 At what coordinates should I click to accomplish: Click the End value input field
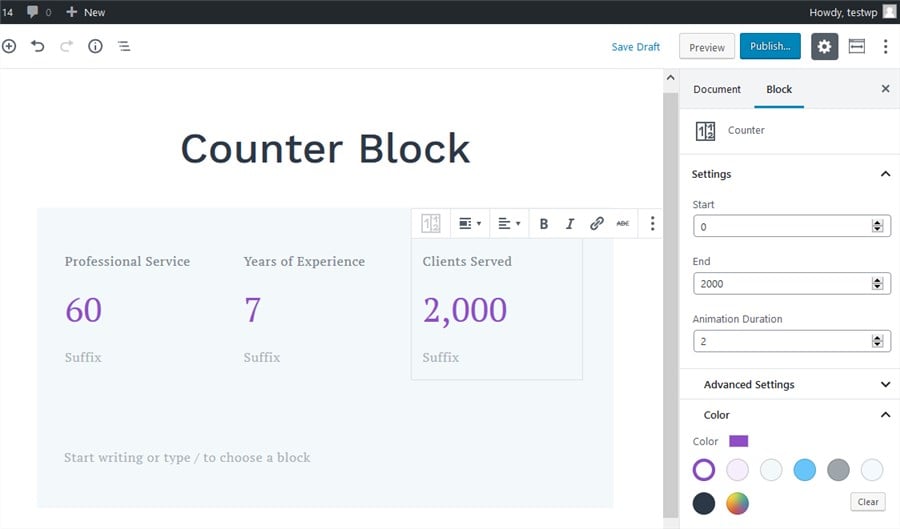click(x=782, y=284)
